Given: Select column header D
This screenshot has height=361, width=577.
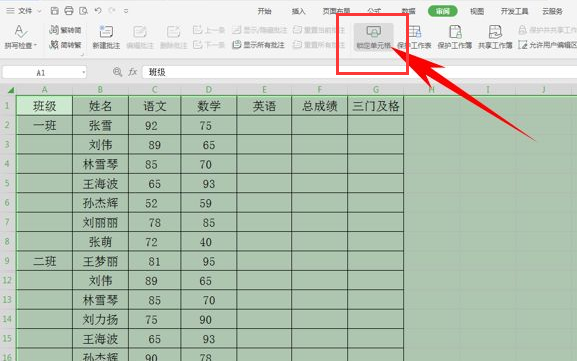Looking at the screenshot, I should [209, 89].
